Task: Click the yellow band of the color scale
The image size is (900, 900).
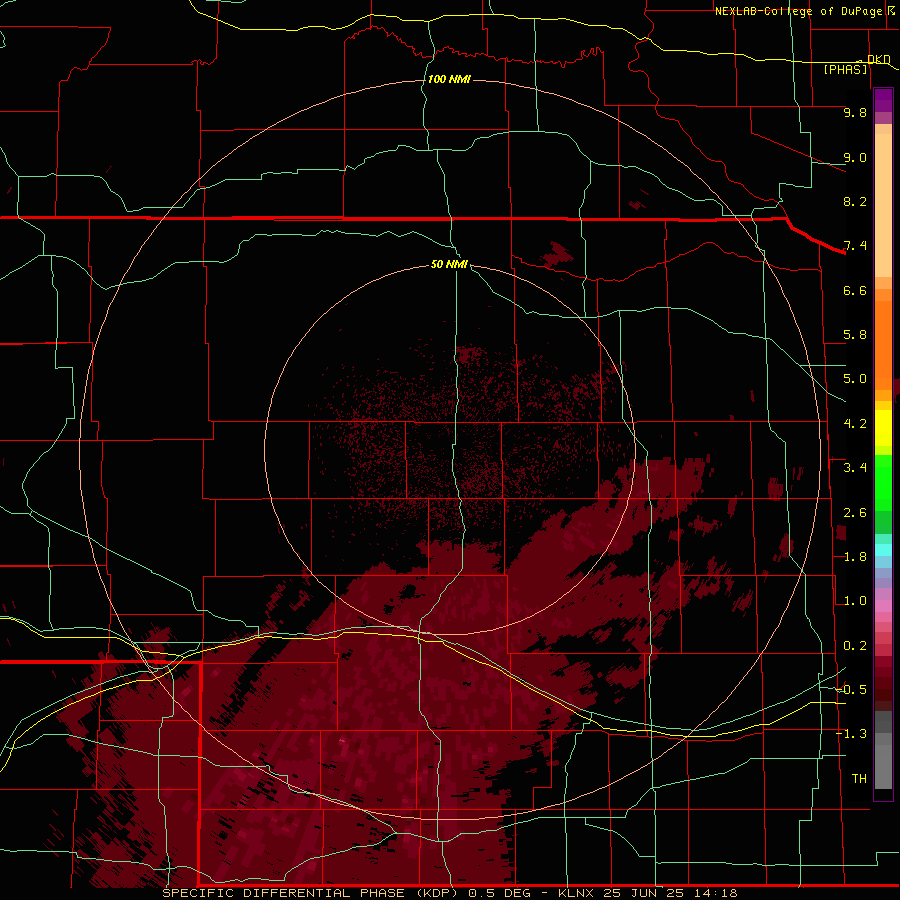Action: (883, 428)
